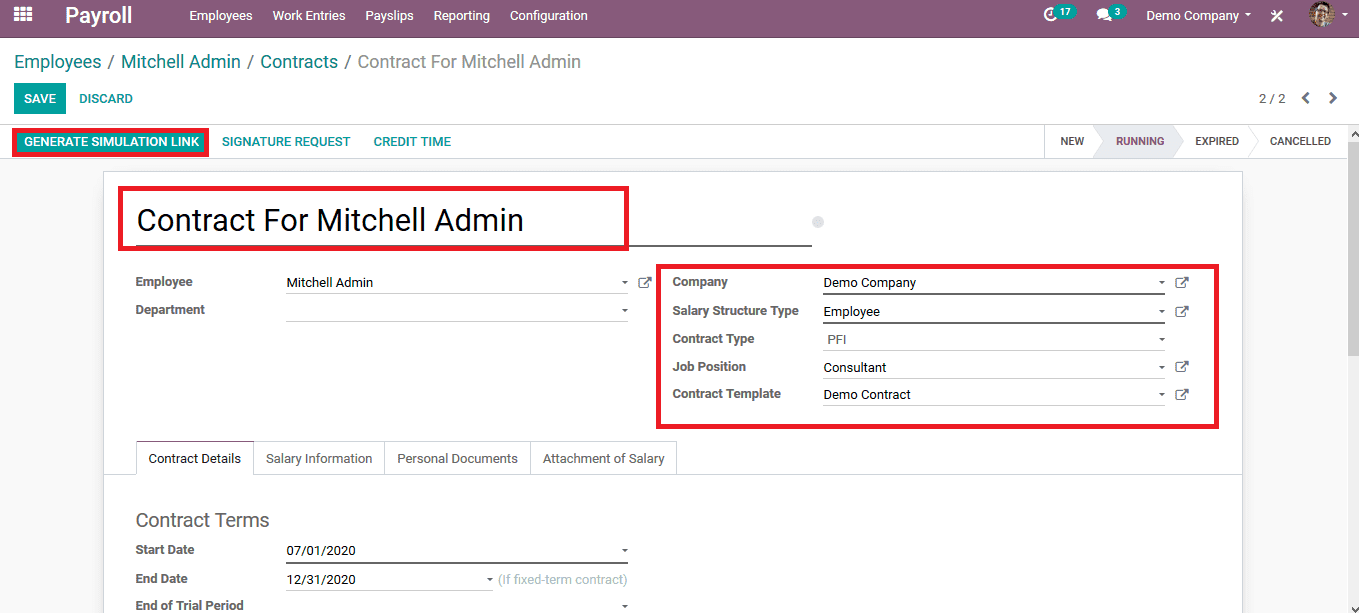Click GENERATE SIMULATION LINK
Screen dimensions: 1359x613
point(109,141)
